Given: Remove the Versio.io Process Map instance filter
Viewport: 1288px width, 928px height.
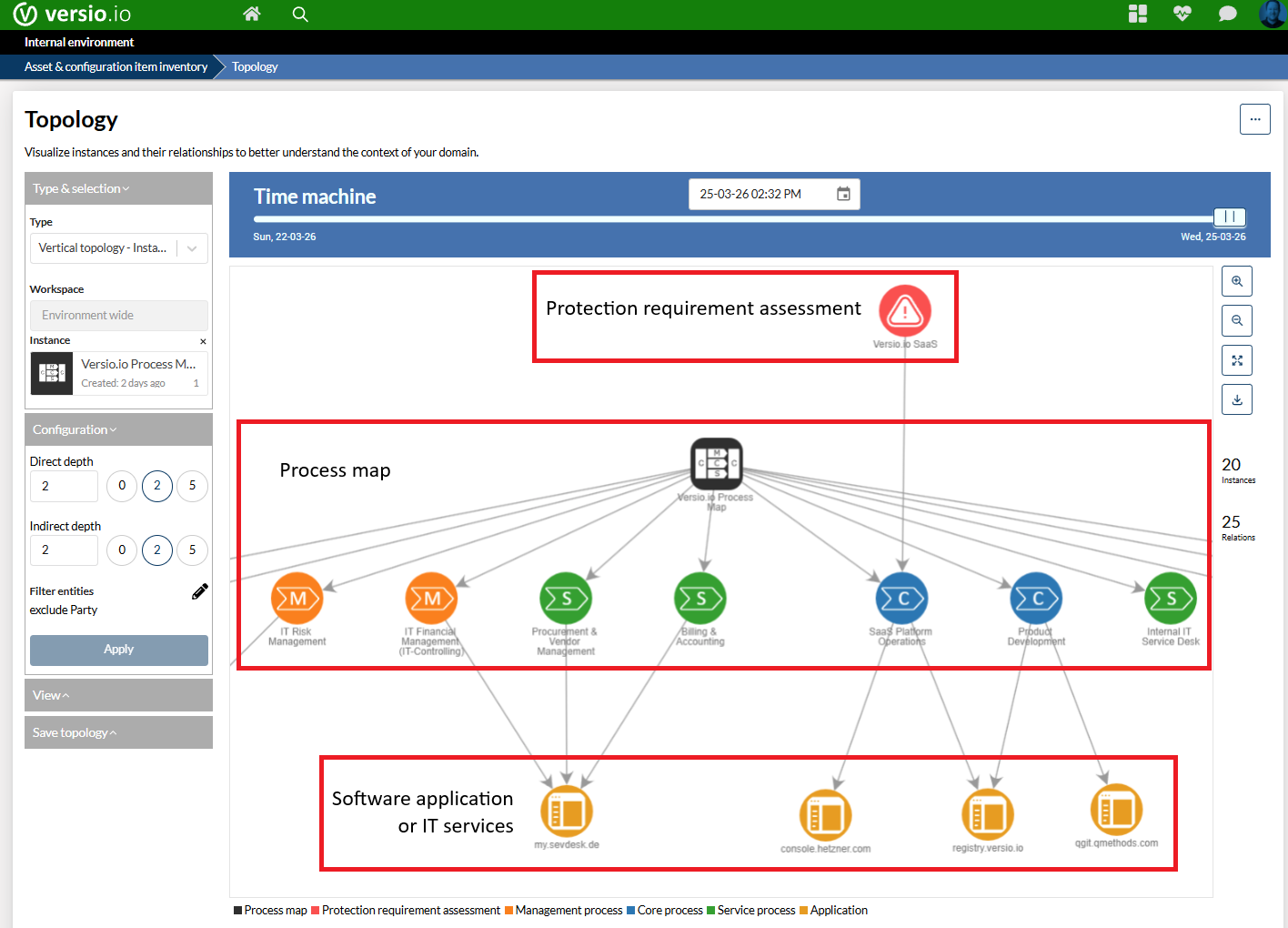Looking at the screenshot, I should 203,340.
